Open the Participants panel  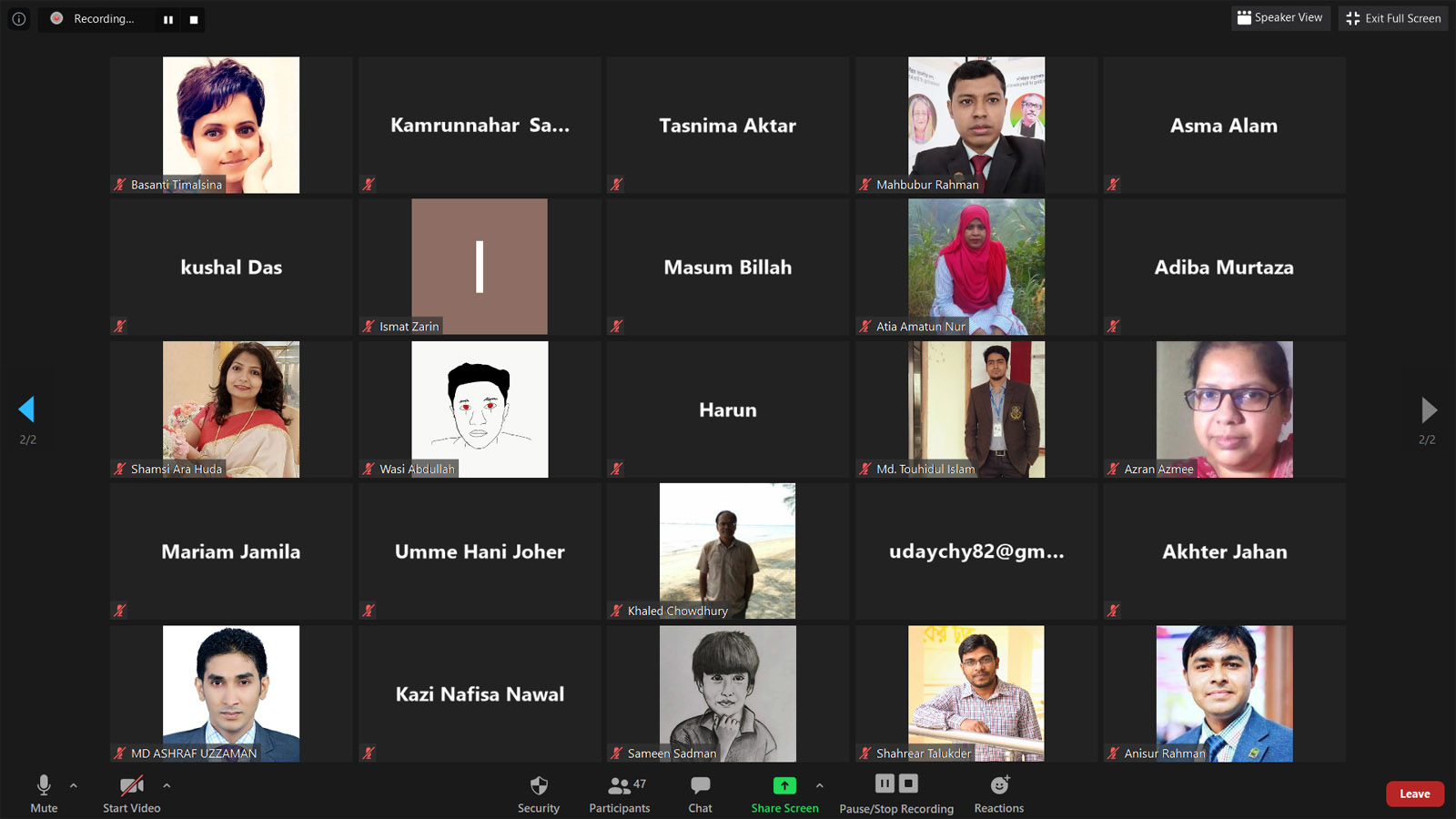tap(620, 794)
